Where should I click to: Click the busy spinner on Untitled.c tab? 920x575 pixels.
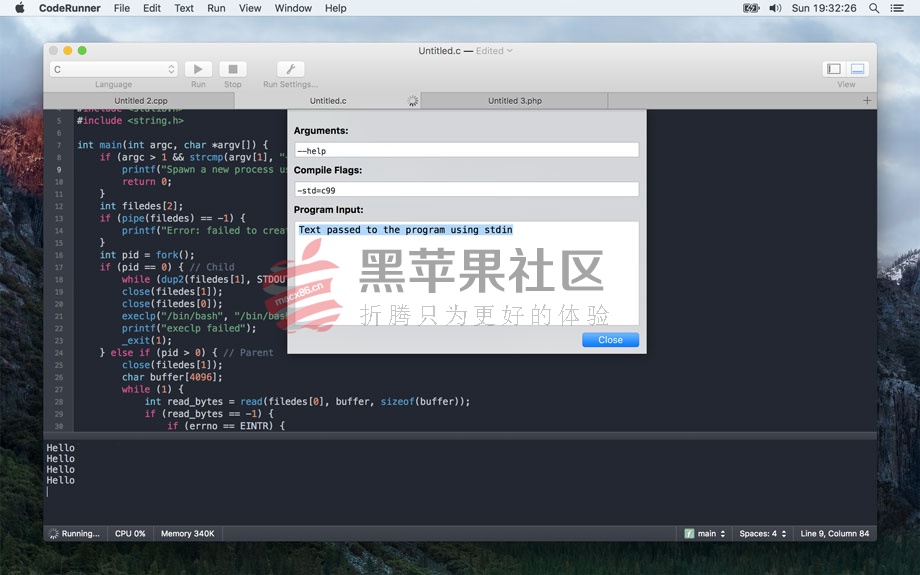pos(413,101)
